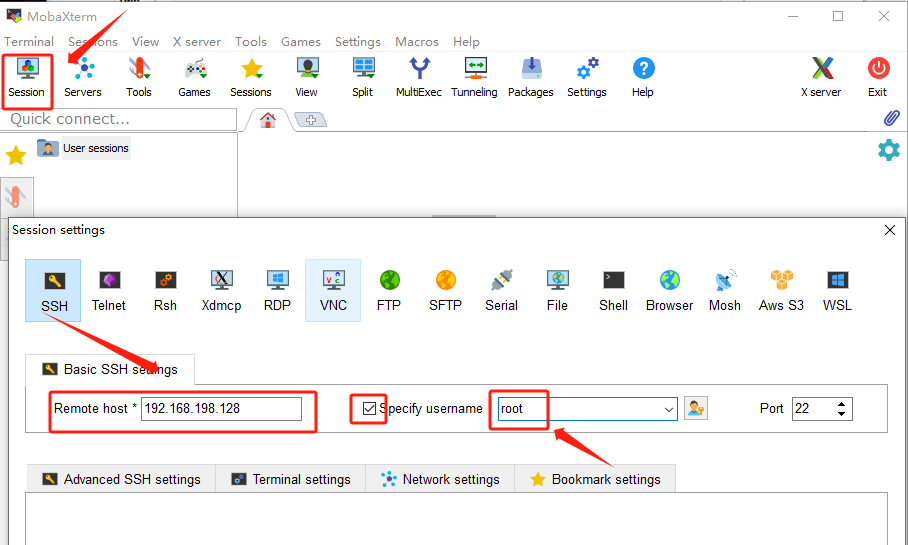Select the Shell session type
This screenshot has width=908, height=545.
[x=613, y=291]
